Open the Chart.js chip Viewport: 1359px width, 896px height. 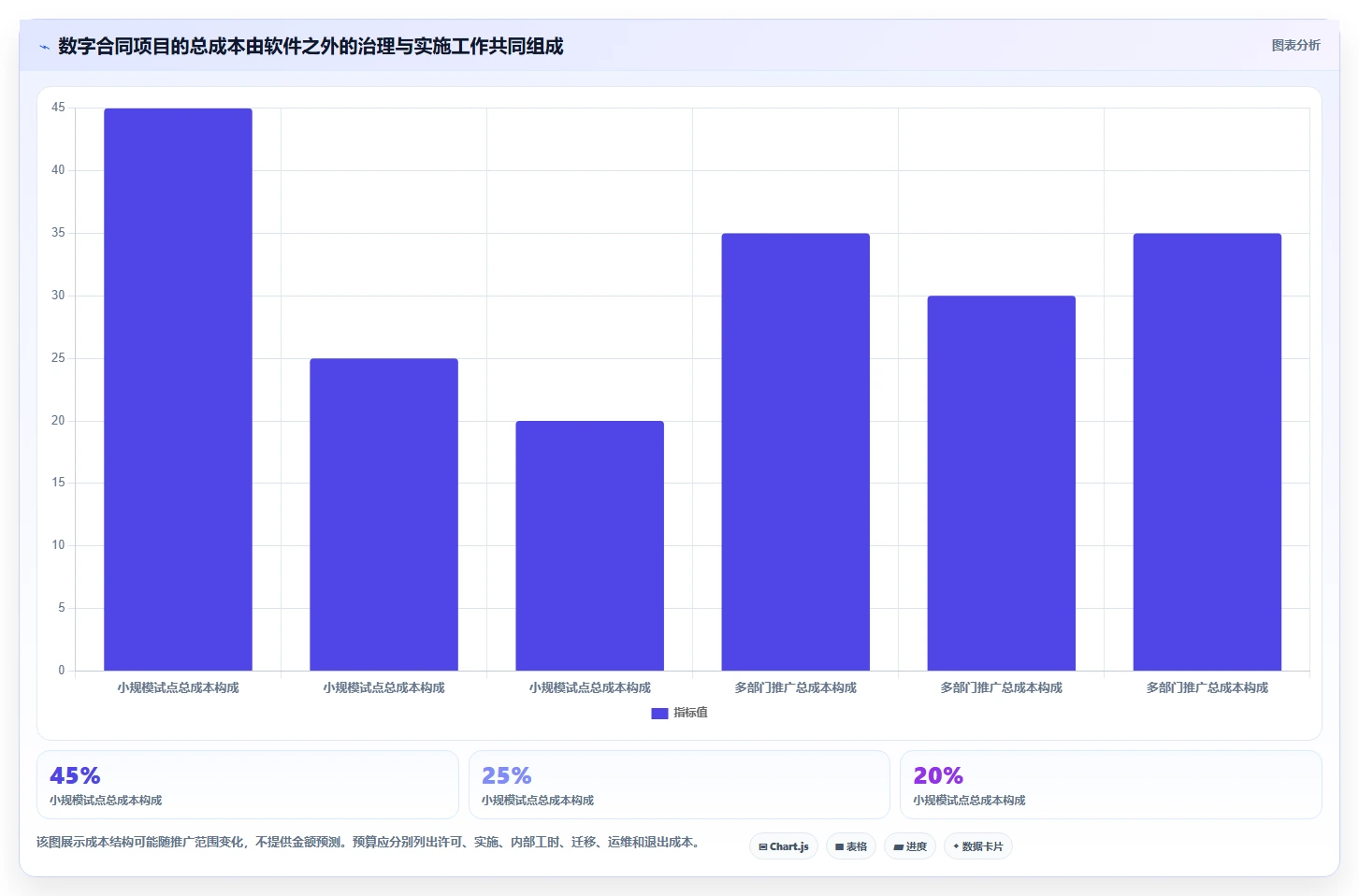(784, 846)
